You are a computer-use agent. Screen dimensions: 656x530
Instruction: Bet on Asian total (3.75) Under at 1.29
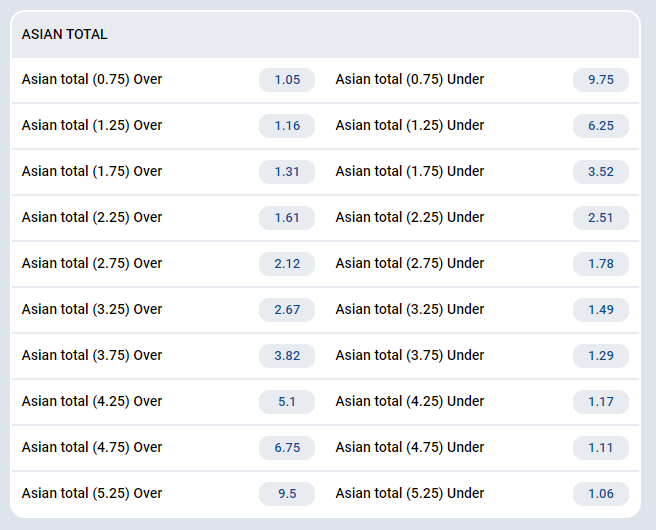click(x=600, y=356)
